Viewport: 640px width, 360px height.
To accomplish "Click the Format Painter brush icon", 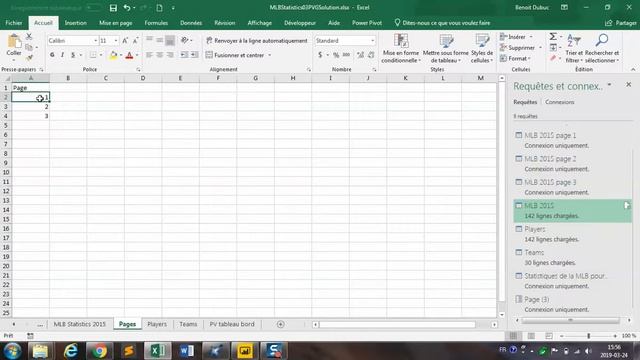I will pos(29,58).
